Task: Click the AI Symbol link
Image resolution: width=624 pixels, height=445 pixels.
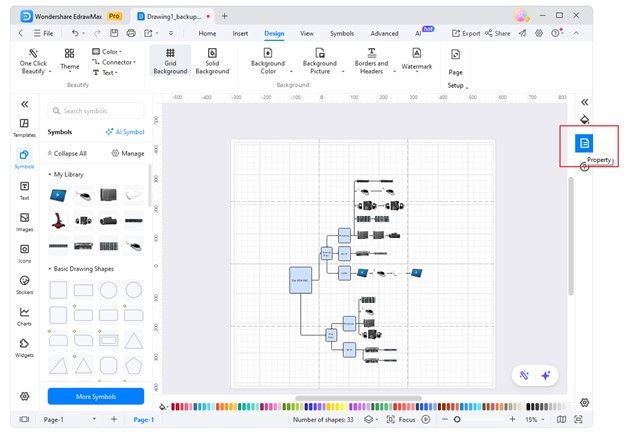Action: [125, 132]
